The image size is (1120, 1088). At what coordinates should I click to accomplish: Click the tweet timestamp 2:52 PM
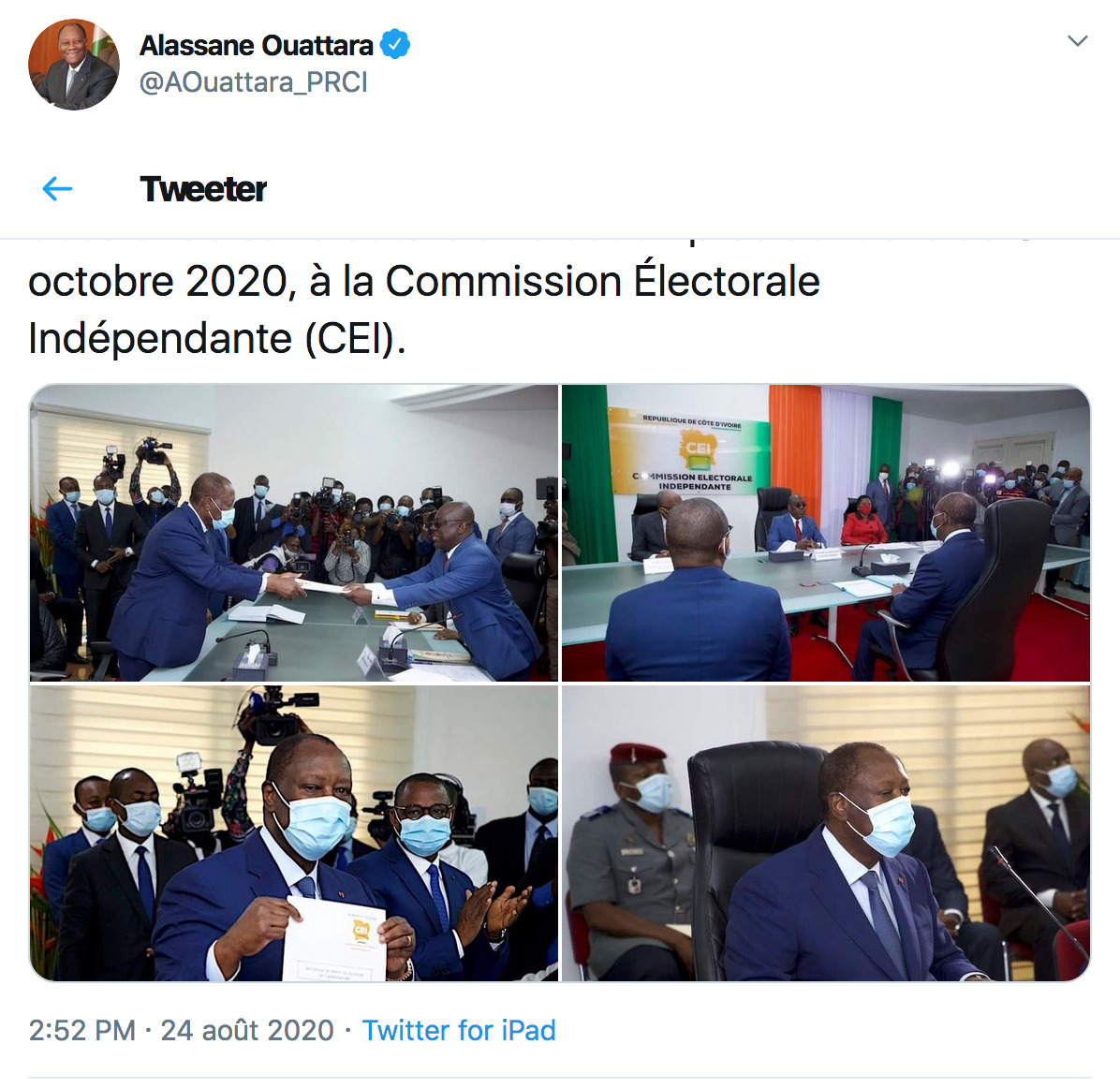(x=82, y=1030)
